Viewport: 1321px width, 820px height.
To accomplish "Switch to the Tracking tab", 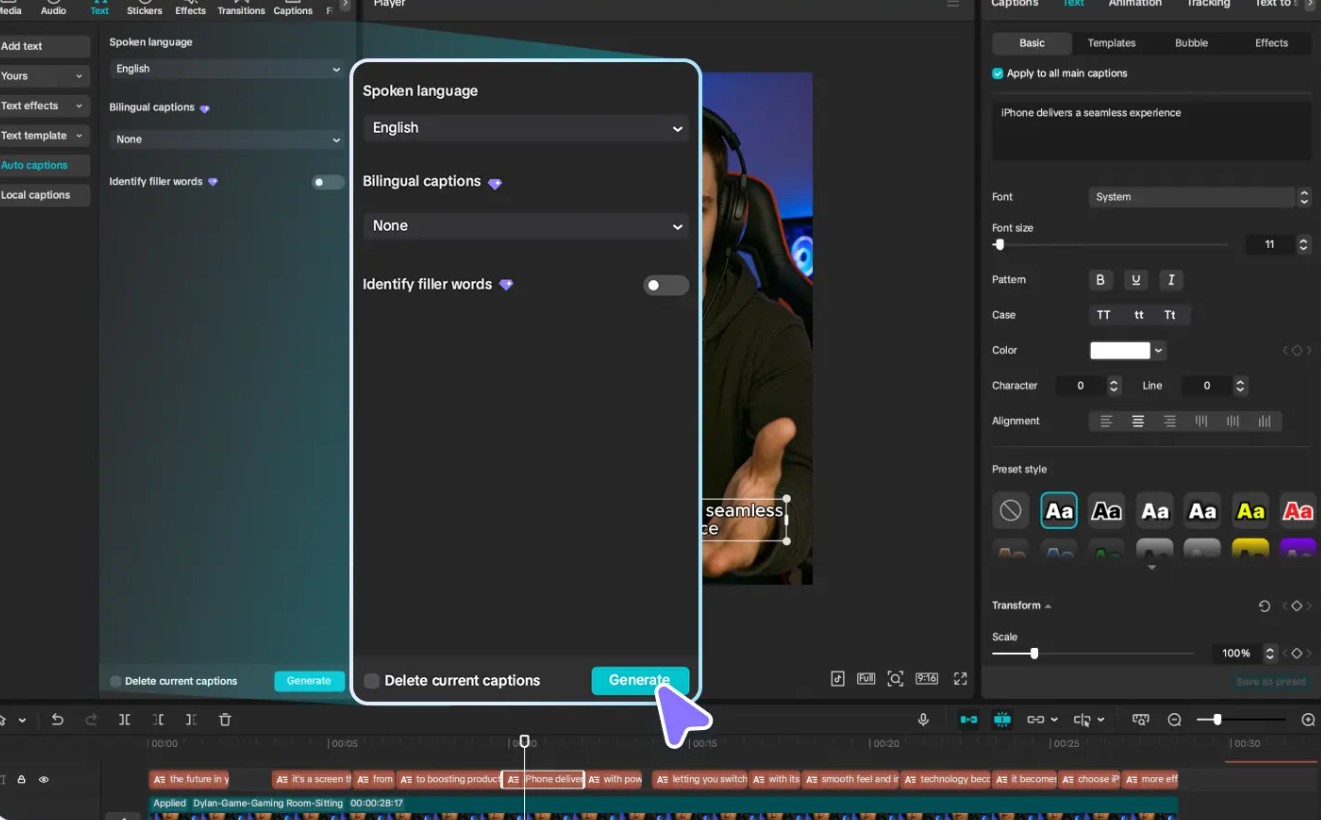I will [x=1208, y=4].
